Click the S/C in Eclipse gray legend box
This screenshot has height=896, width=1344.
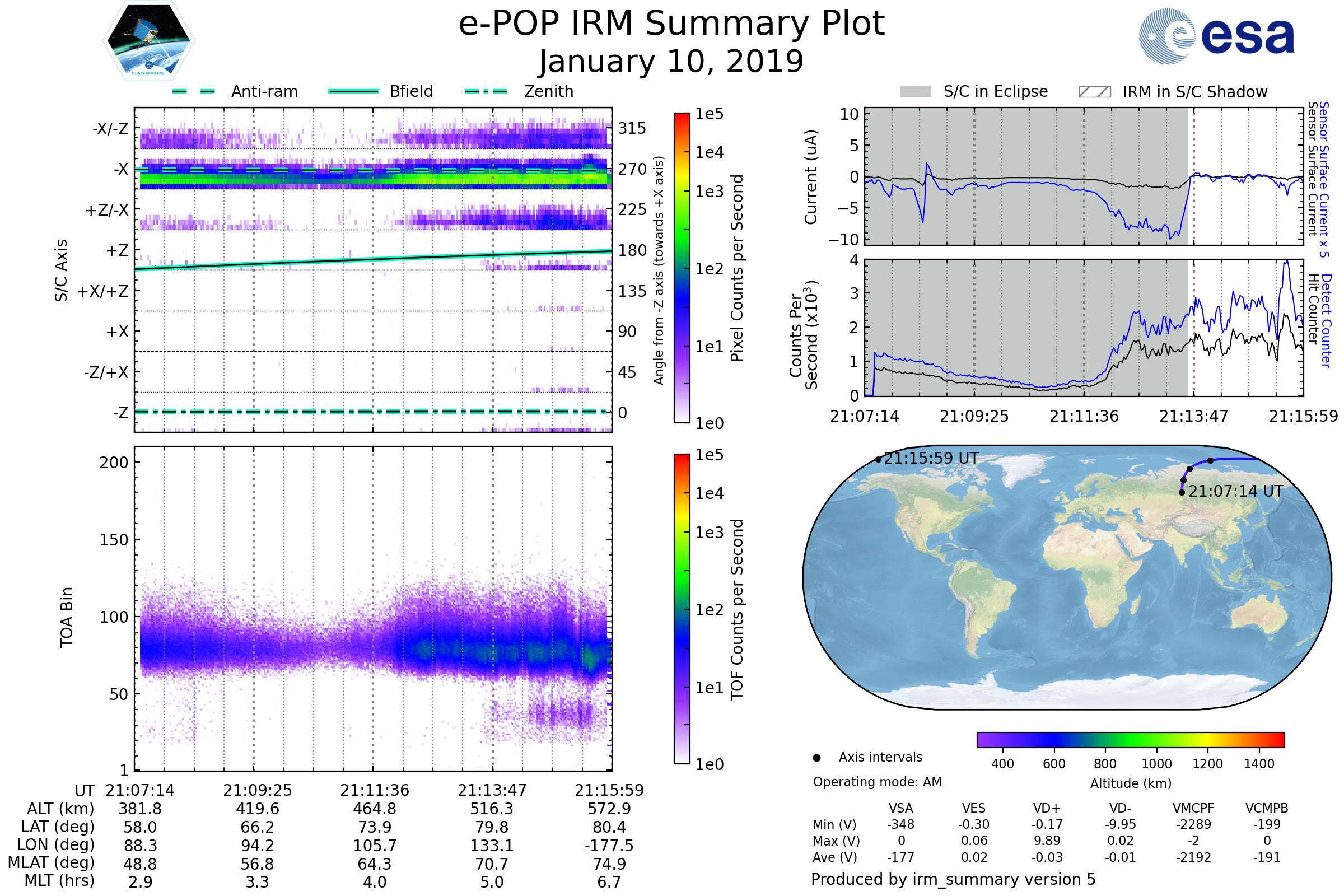point(916,92)
